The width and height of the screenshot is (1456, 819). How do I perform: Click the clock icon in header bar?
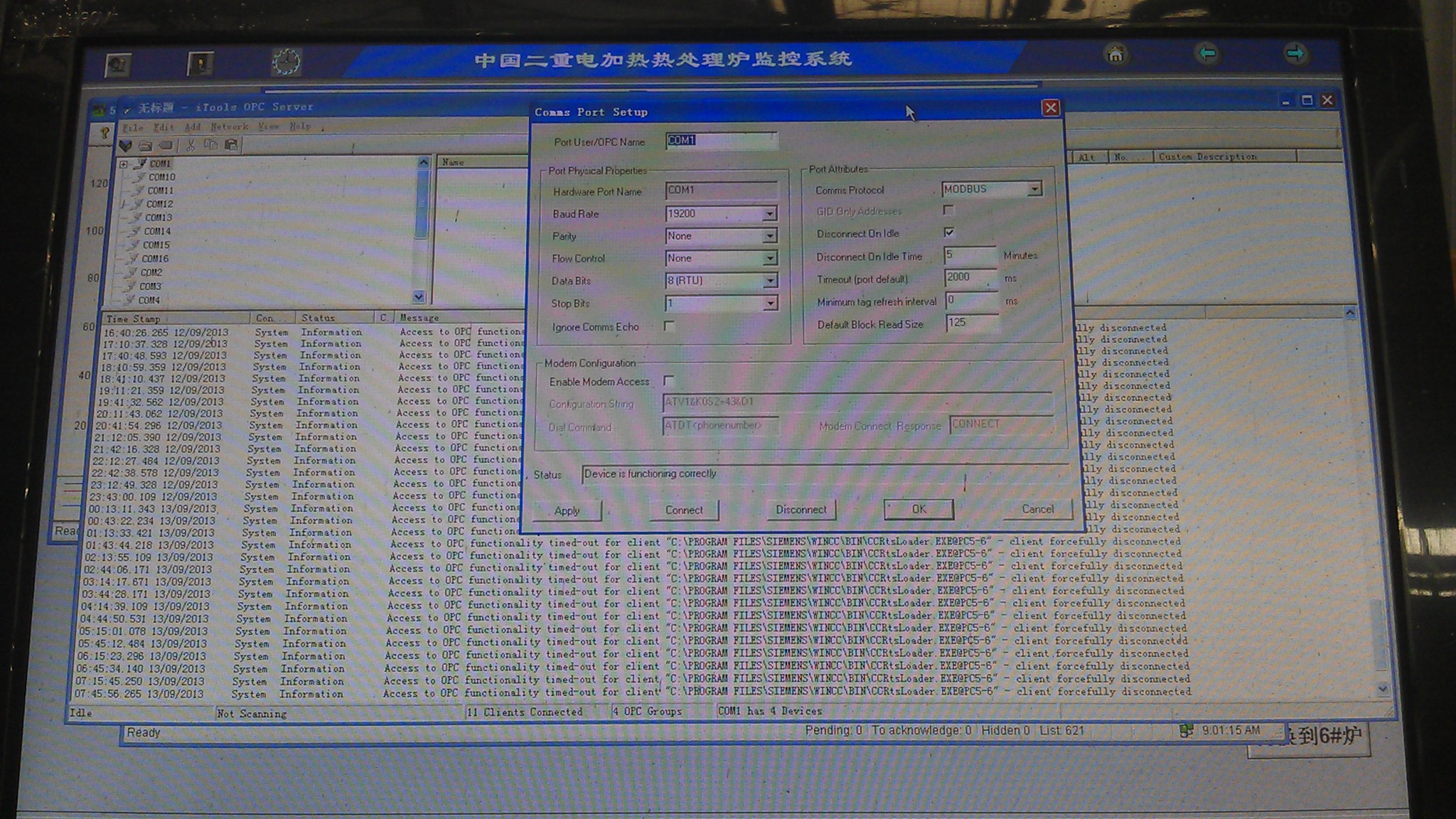tap(286, 62)
